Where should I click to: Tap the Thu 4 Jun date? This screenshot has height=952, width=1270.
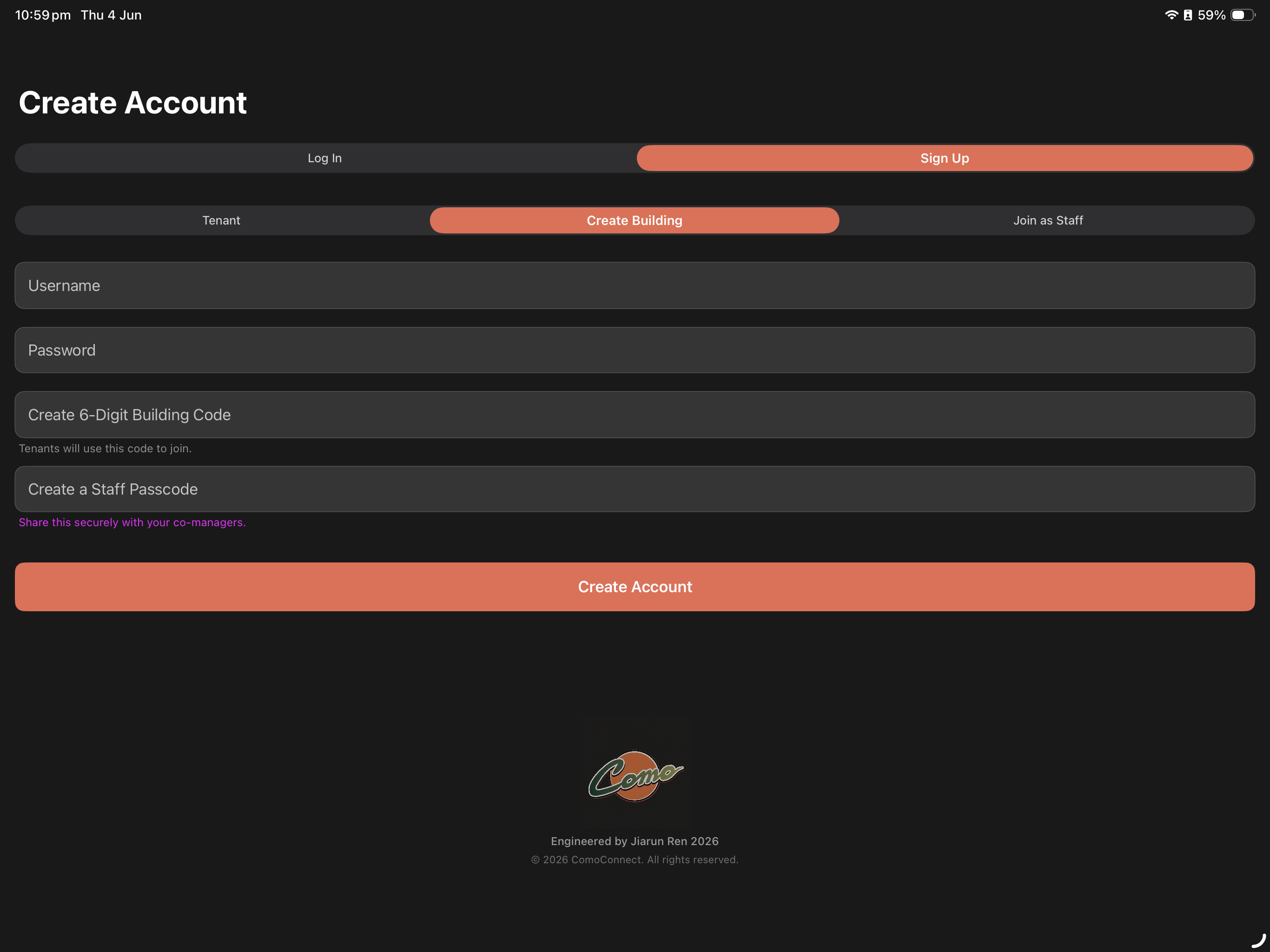(x=111, y=15)
